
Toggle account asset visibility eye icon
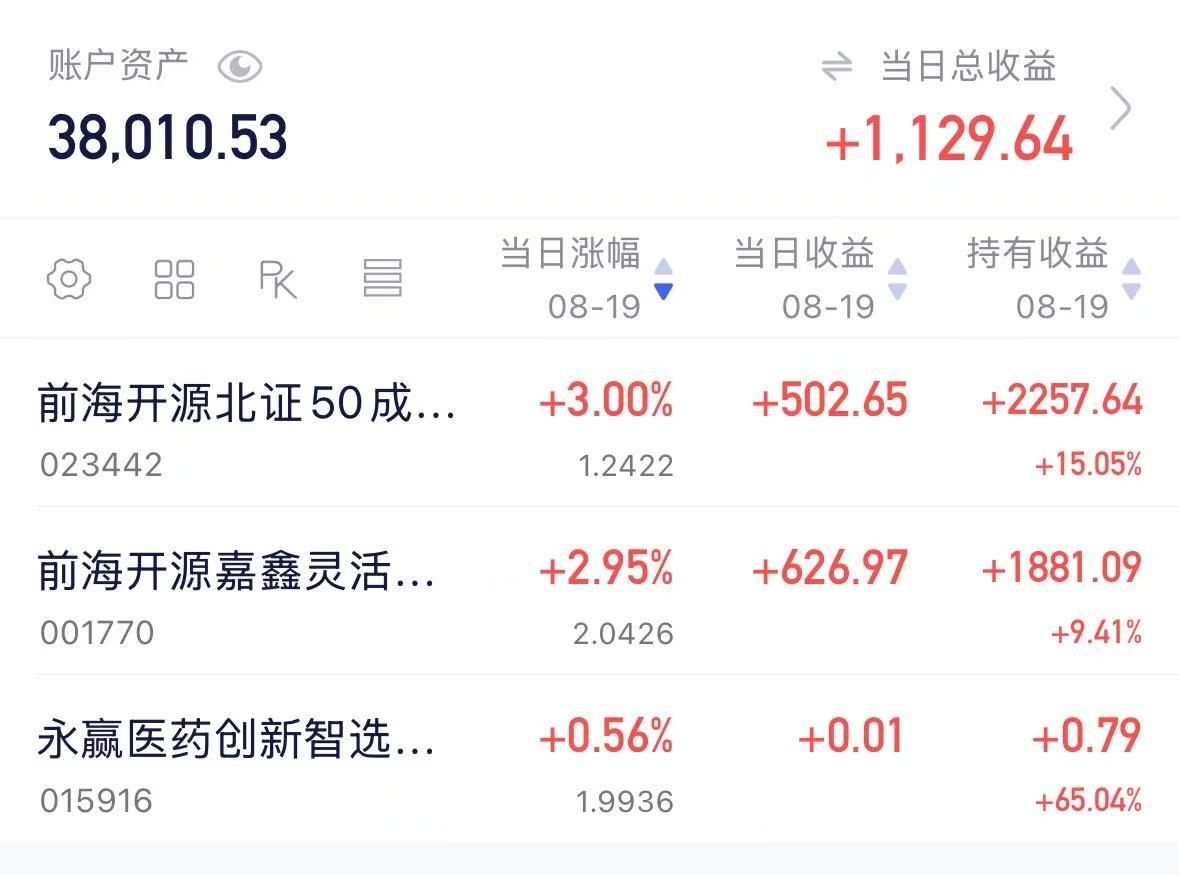pyautogui.click(x=240, y=67)
